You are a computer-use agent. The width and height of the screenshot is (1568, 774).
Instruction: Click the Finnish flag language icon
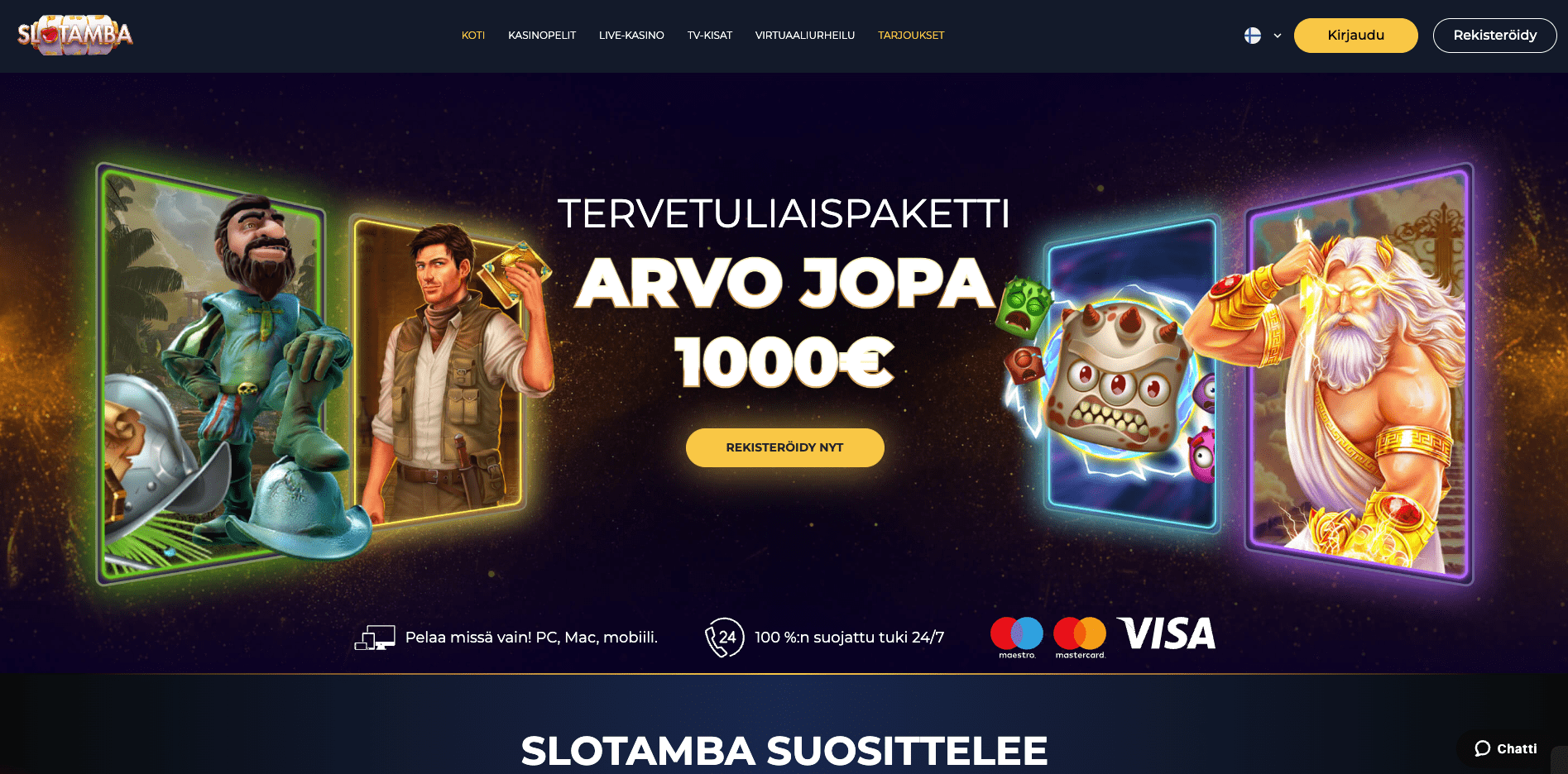click(1253, 36)
